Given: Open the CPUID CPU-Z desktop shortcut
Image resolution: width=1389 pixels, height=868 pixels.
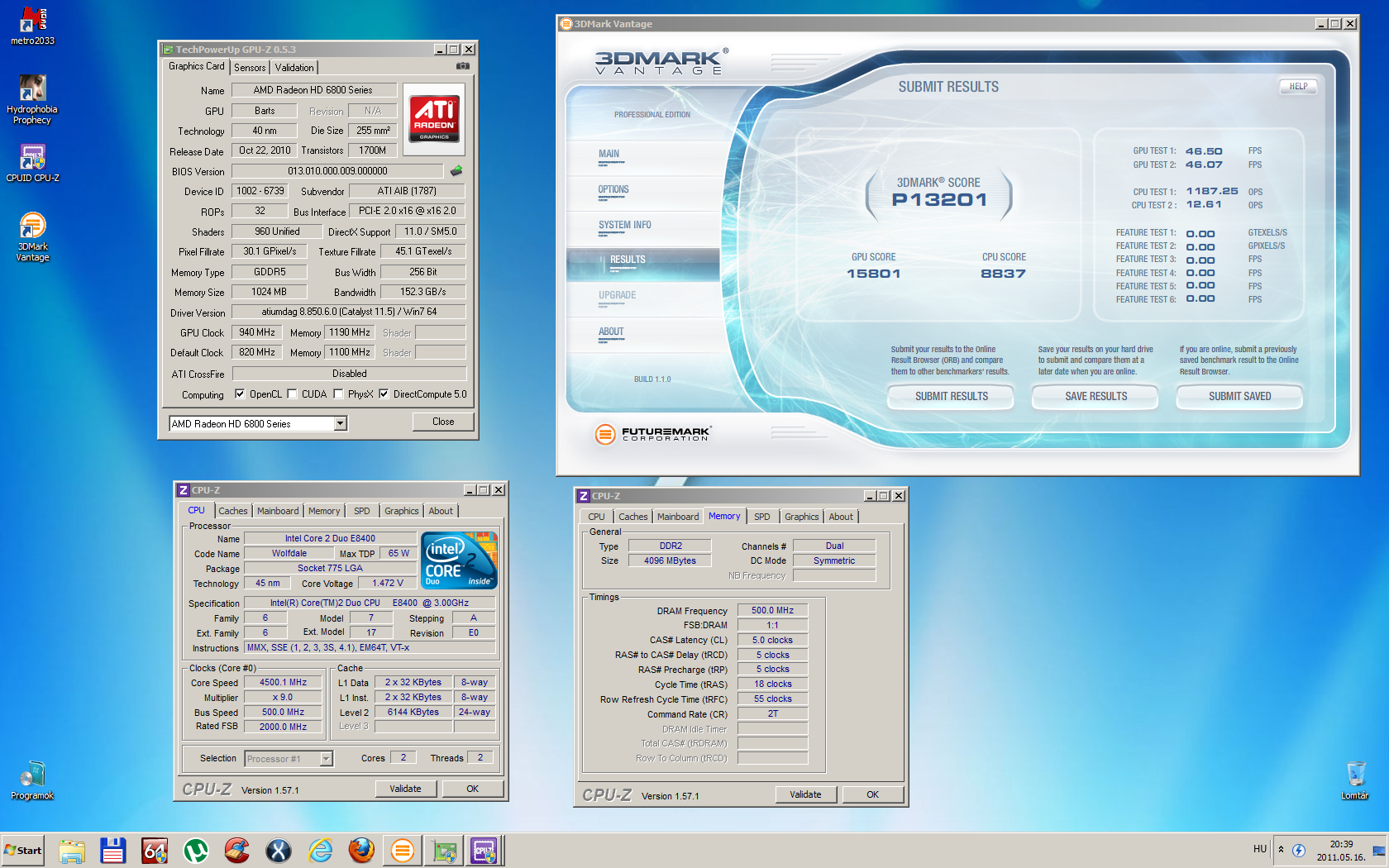Looking at the screenshot, I should pyautogui.click(x=32, y=162).
